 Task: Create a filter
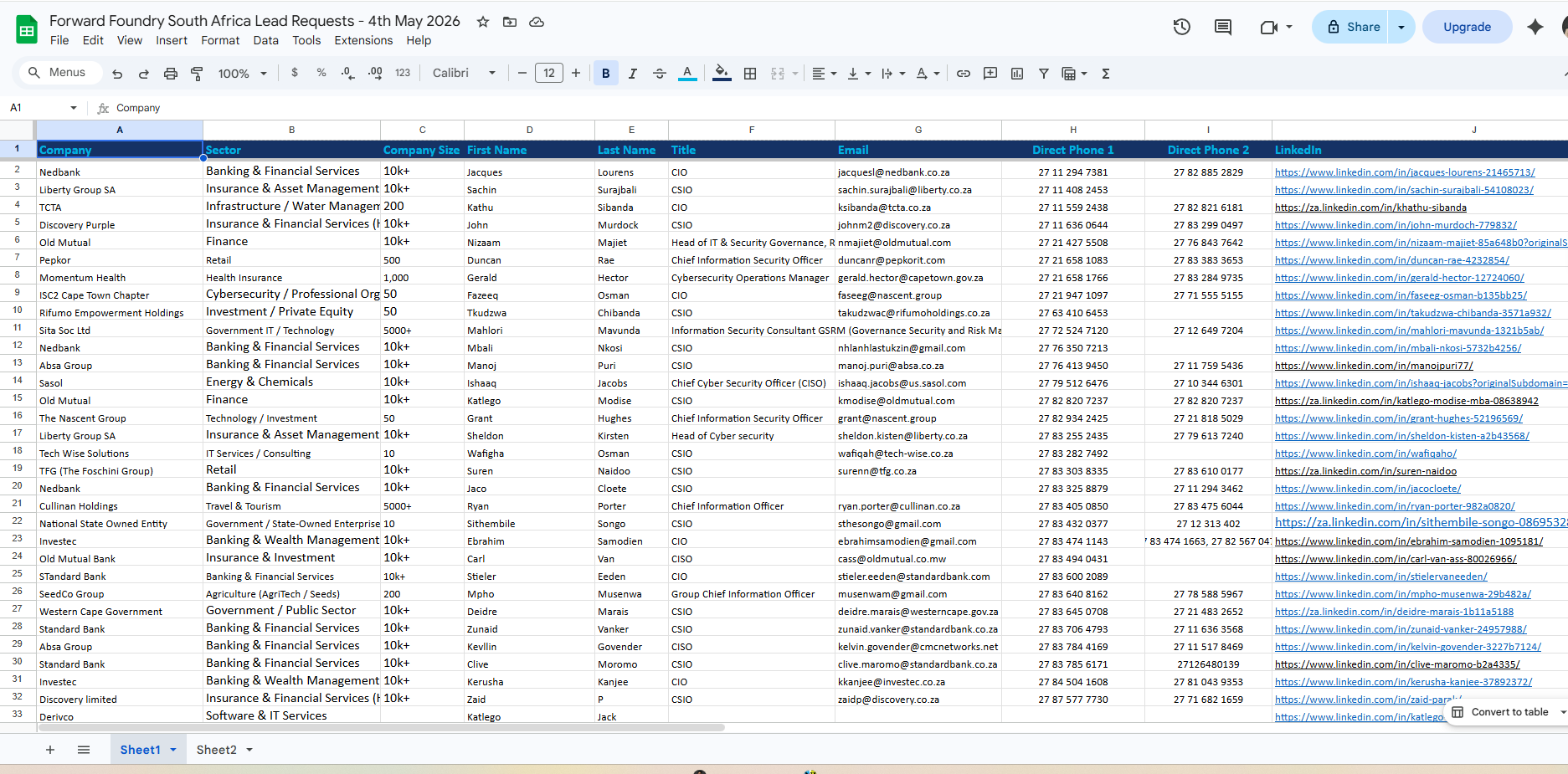(x=1044, y=74)
